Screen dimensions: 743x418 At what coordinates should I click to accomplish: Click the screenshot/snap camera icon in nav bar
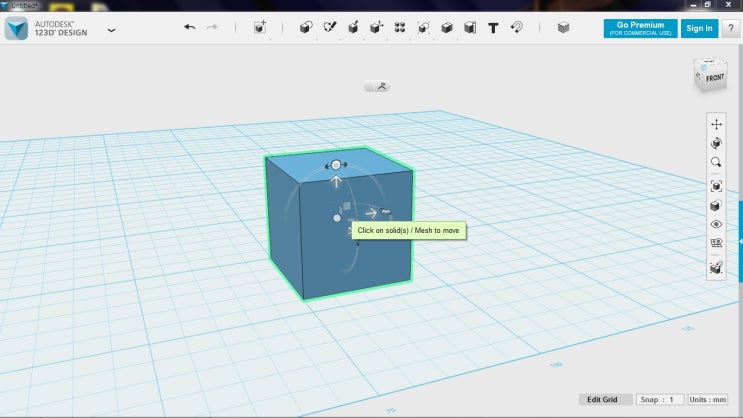[716, 267]
